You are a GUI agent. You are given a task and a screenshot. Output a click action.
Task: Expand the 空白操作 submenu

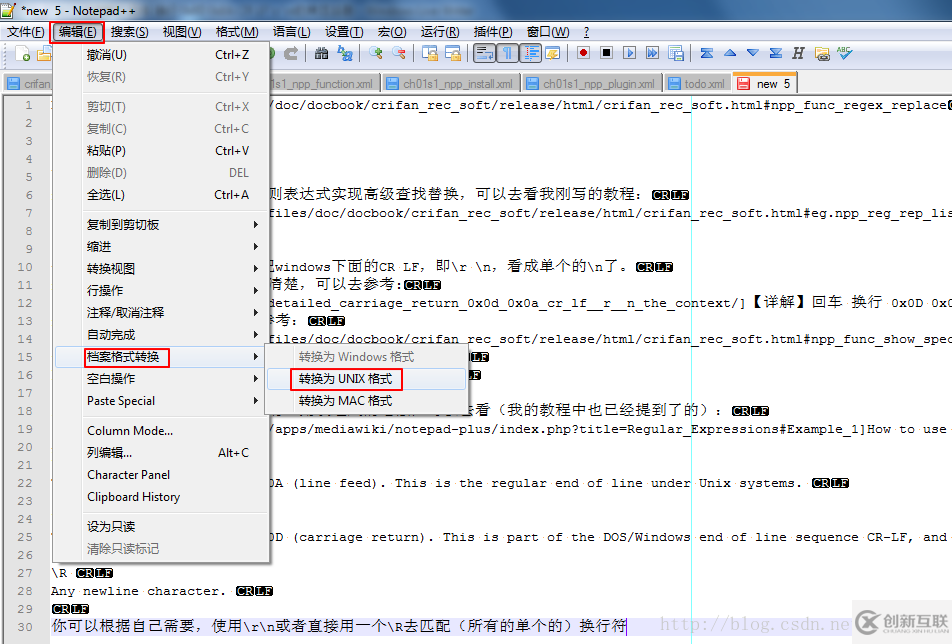click(162, 379)
